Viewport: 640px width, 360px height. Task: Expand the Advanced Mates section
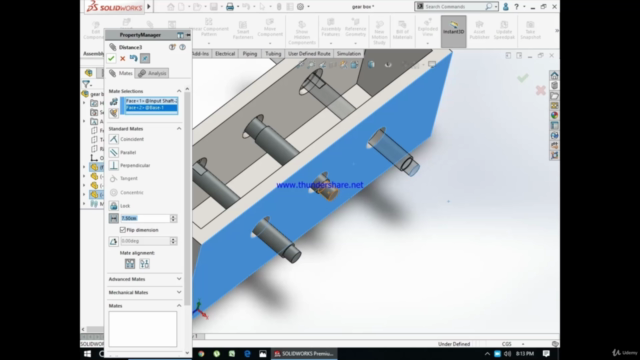point(179,279)
